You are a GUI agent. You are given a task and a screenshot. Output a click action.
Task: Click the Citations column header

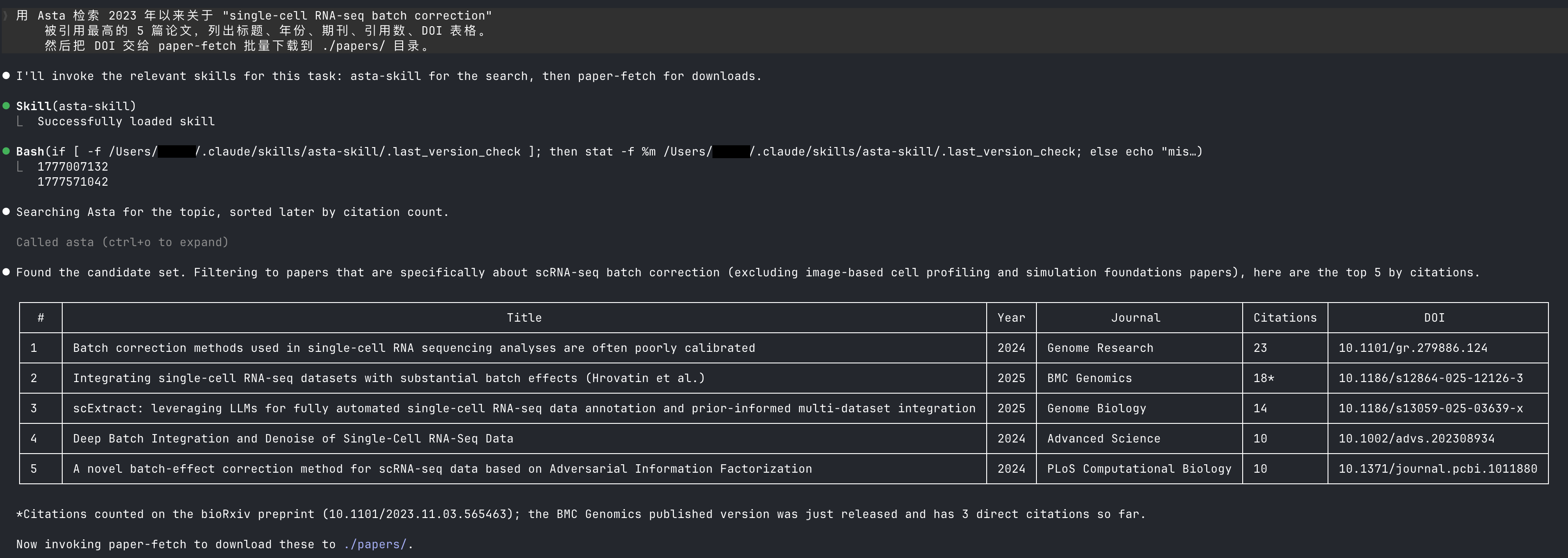[1285, 318]
